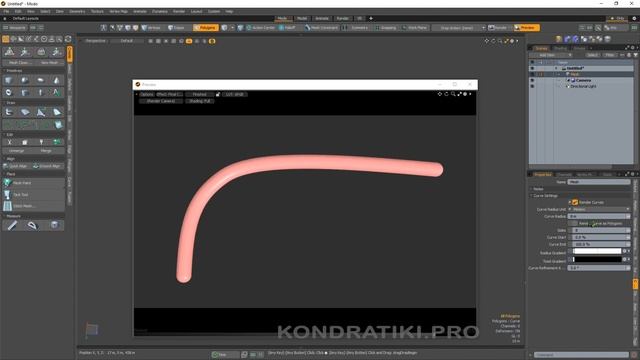Click the Mesh Paint tool
This screenshot has height=360, width=640.
33,183
